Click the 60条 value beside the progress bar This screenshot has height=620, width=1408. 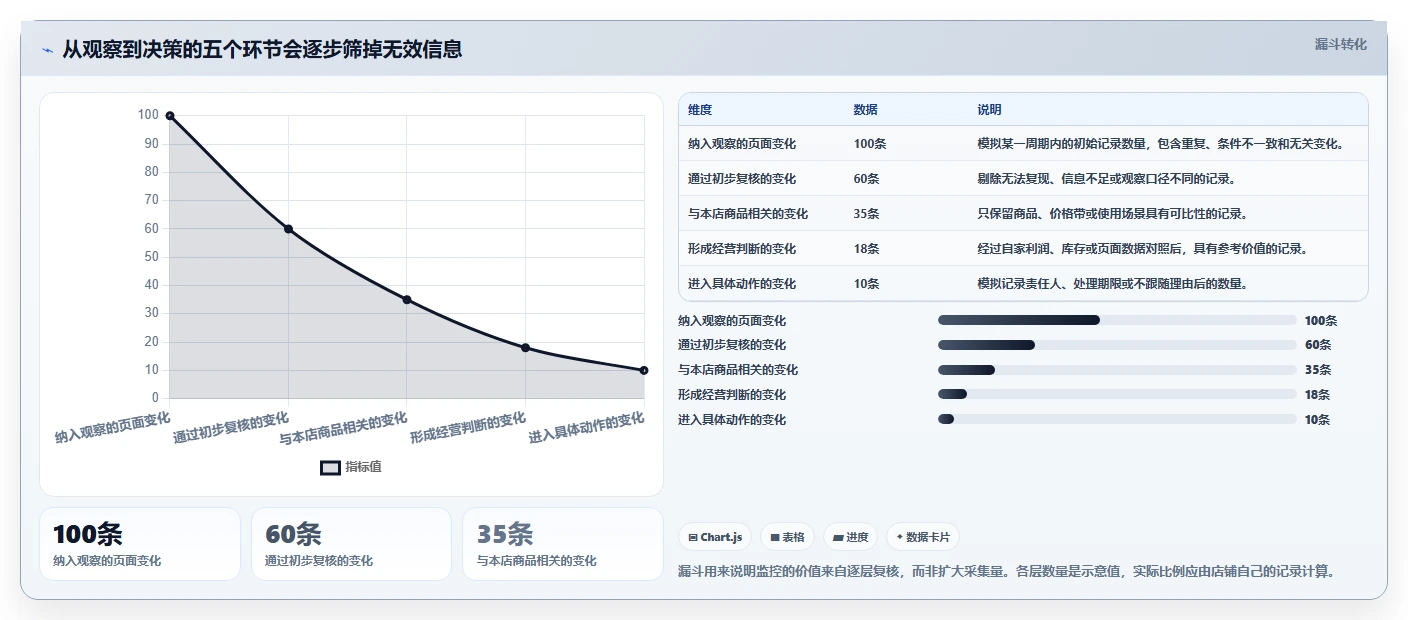(x=1318, y=345)
